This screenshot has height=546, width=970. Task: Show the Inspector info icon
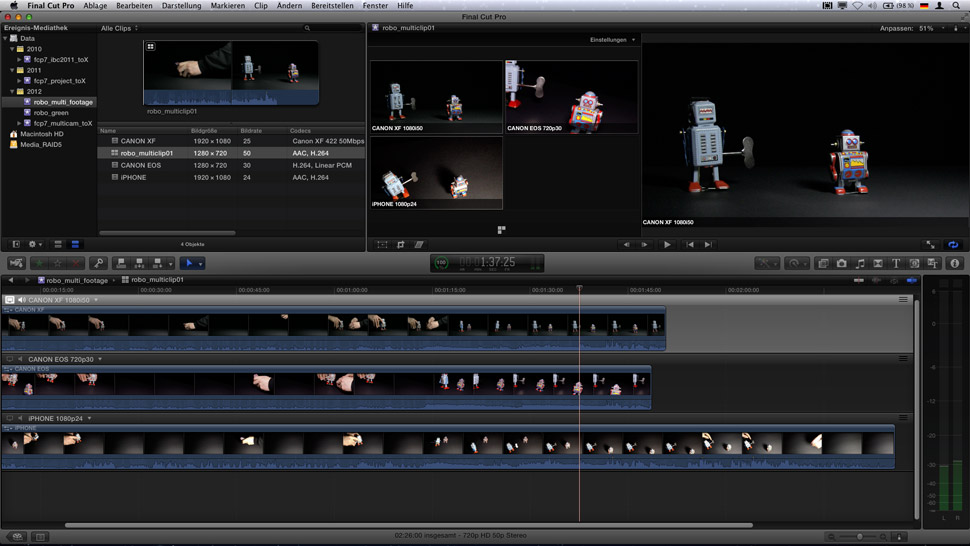954,263
